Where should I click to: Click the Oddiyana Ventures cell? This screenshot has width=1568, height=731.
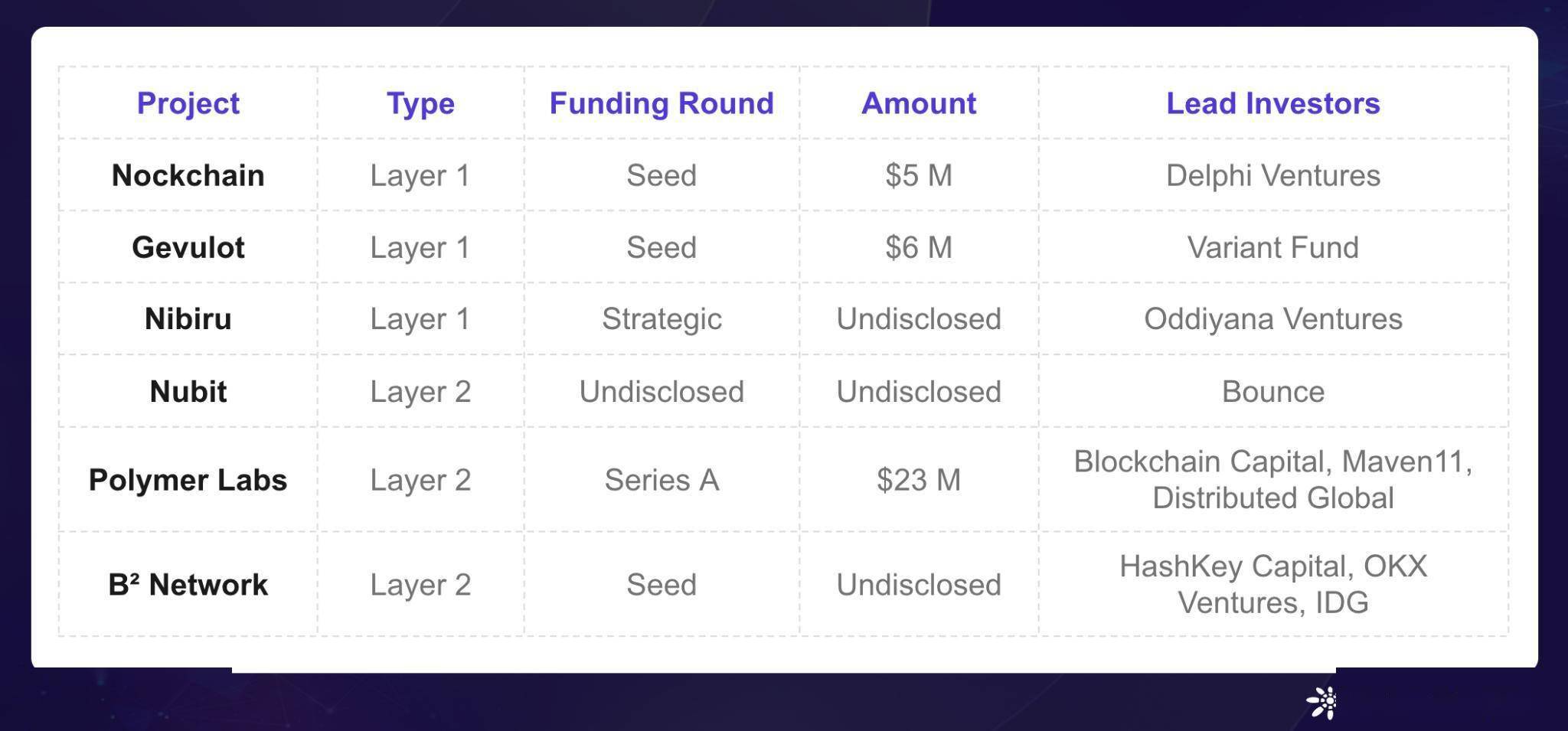coord(1273,318)
